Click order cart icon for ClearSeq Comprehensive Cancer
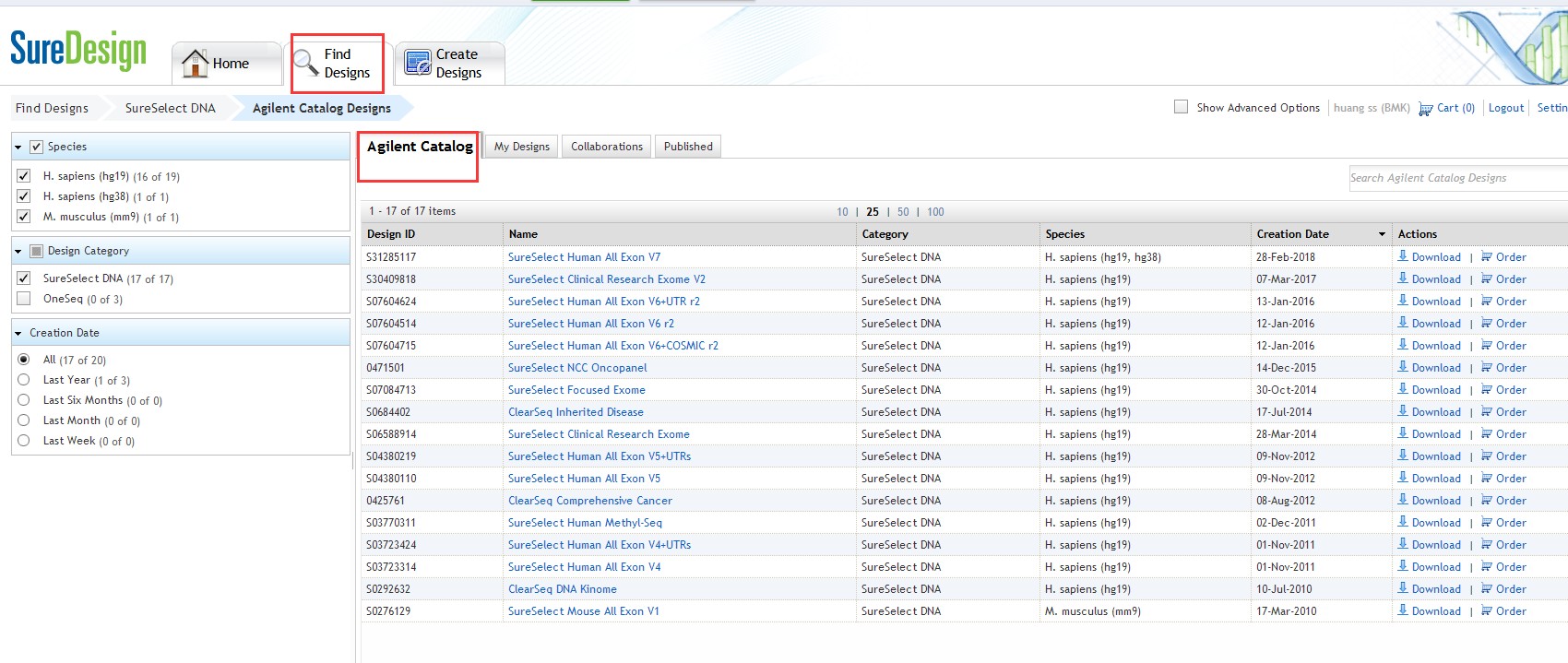 tap(1487, 501)
